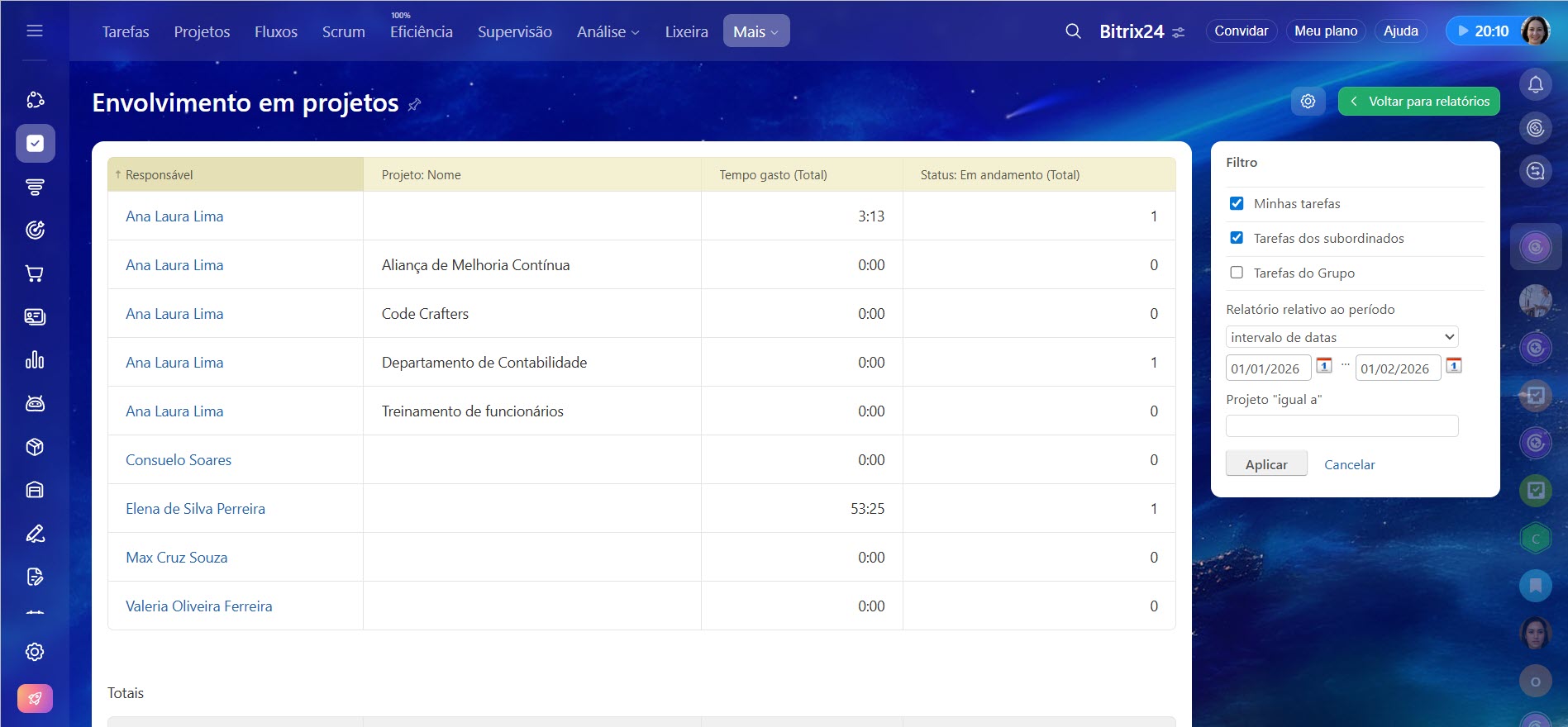Click the Projeto "igual a" input field

[x=1342, y=426]
